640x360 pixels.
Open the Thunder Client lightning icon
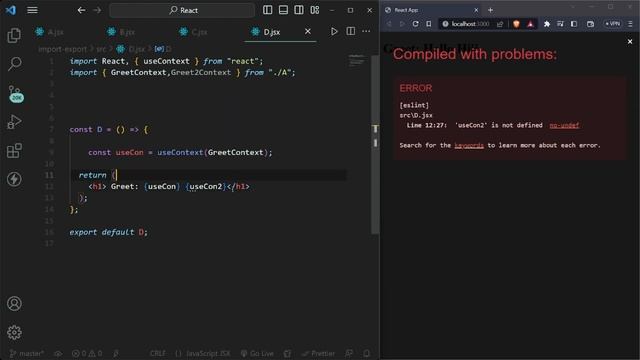click(x=14, y=179)
